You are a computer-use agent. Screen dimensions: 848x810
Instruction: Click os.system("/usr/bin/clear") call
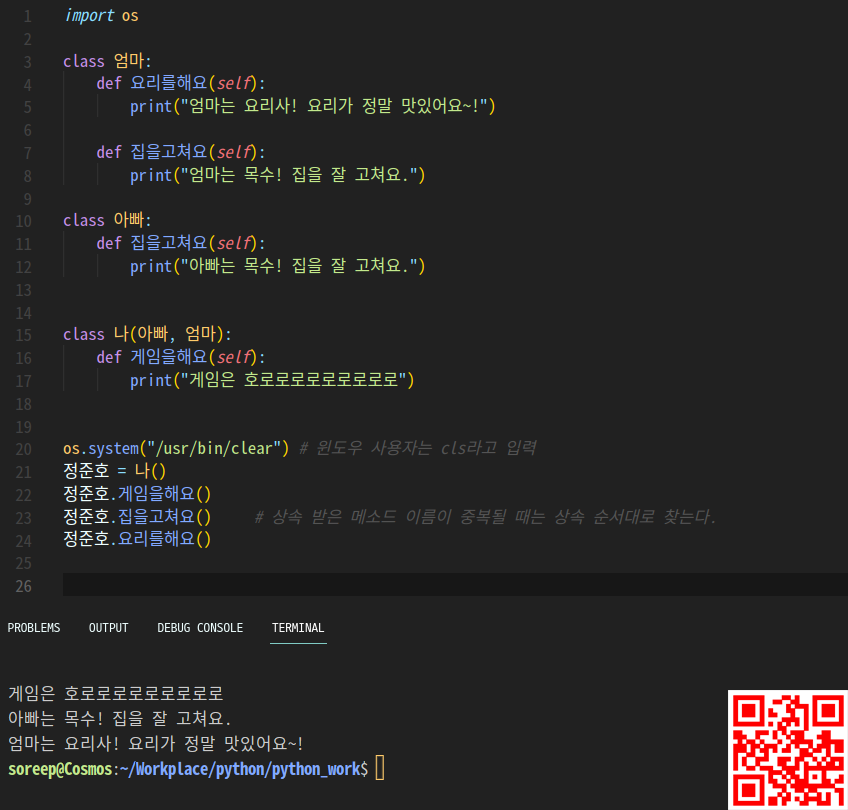[x=176, y=448]
